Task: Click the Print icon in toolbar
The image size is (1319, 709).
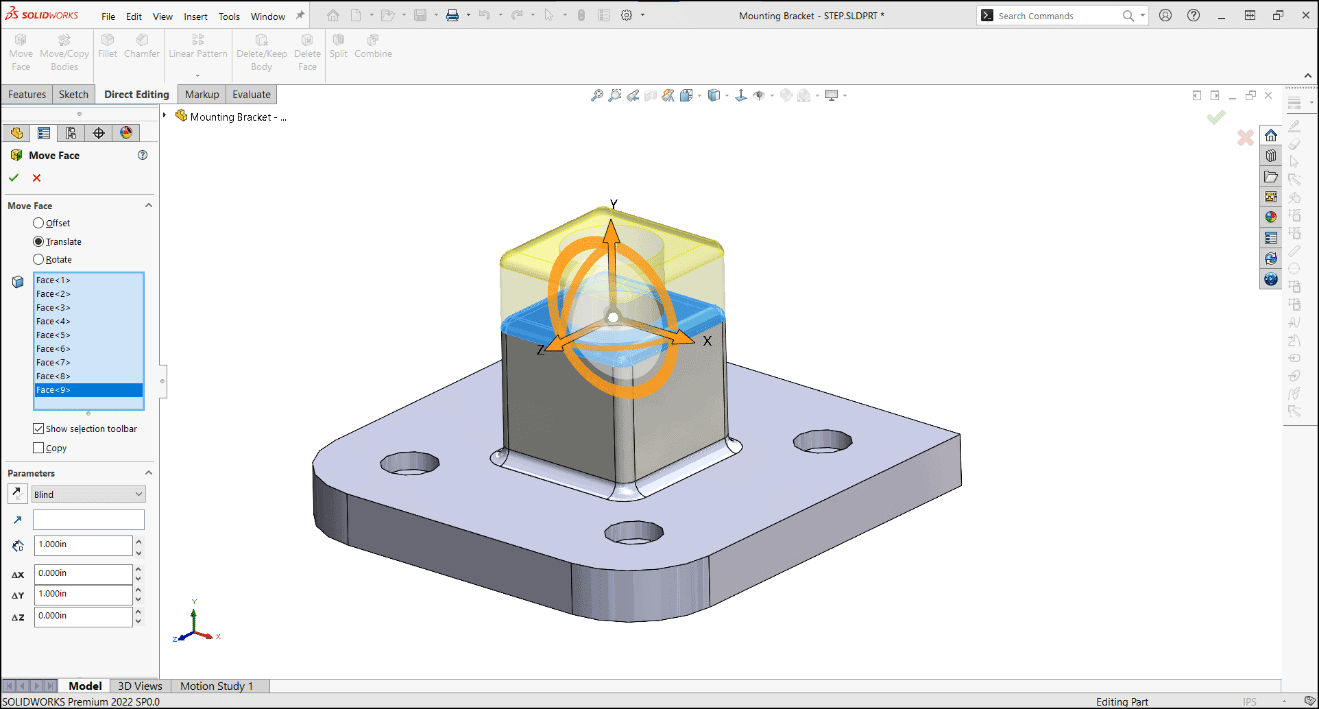Action: [452, 15]
